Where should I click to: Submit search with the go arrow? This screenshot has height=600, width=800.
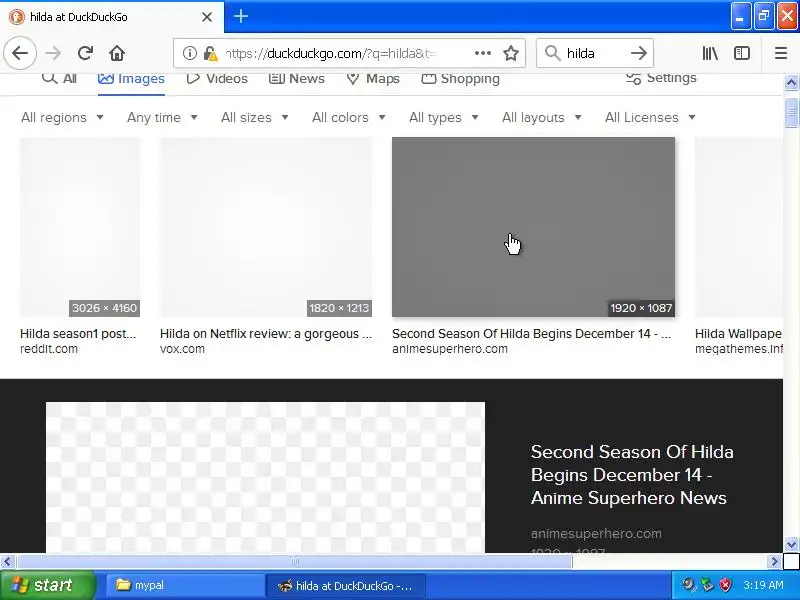point(638,53)
